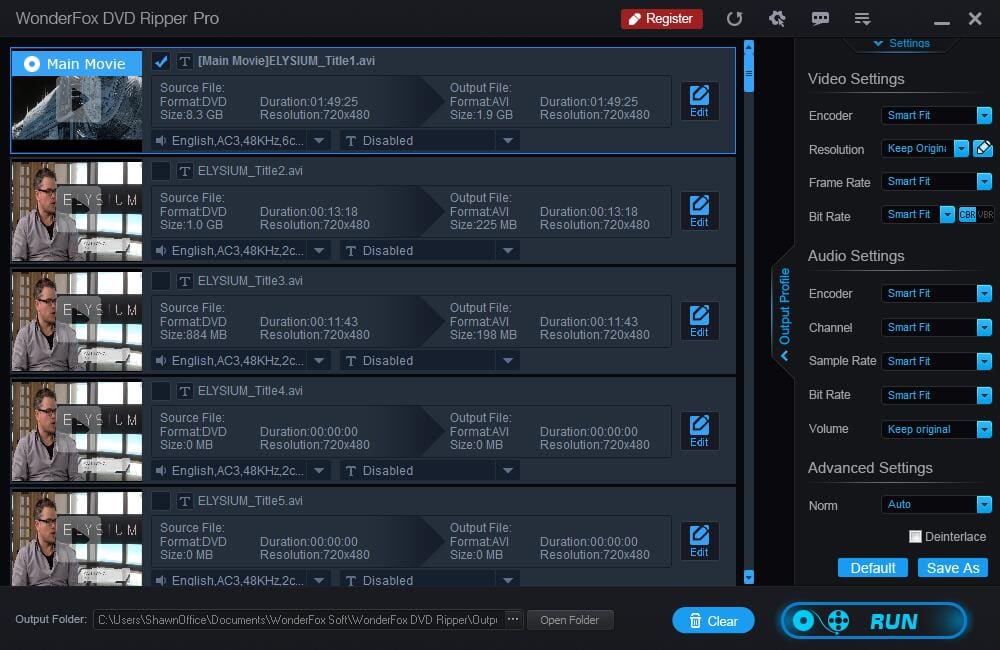Enable the Deinterlace checkbox
The height and width of the screenshot is (650, 1000).
[x=915, y=537]
